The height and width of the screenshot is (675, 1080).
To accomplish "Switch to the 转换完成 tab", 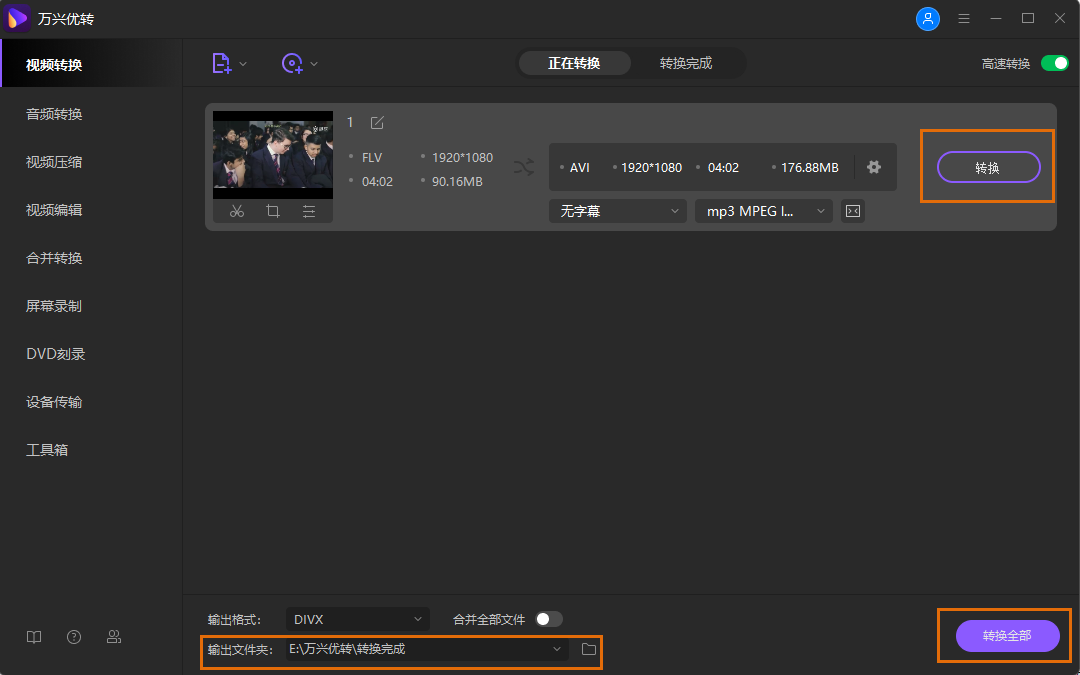I will point(686,63).
